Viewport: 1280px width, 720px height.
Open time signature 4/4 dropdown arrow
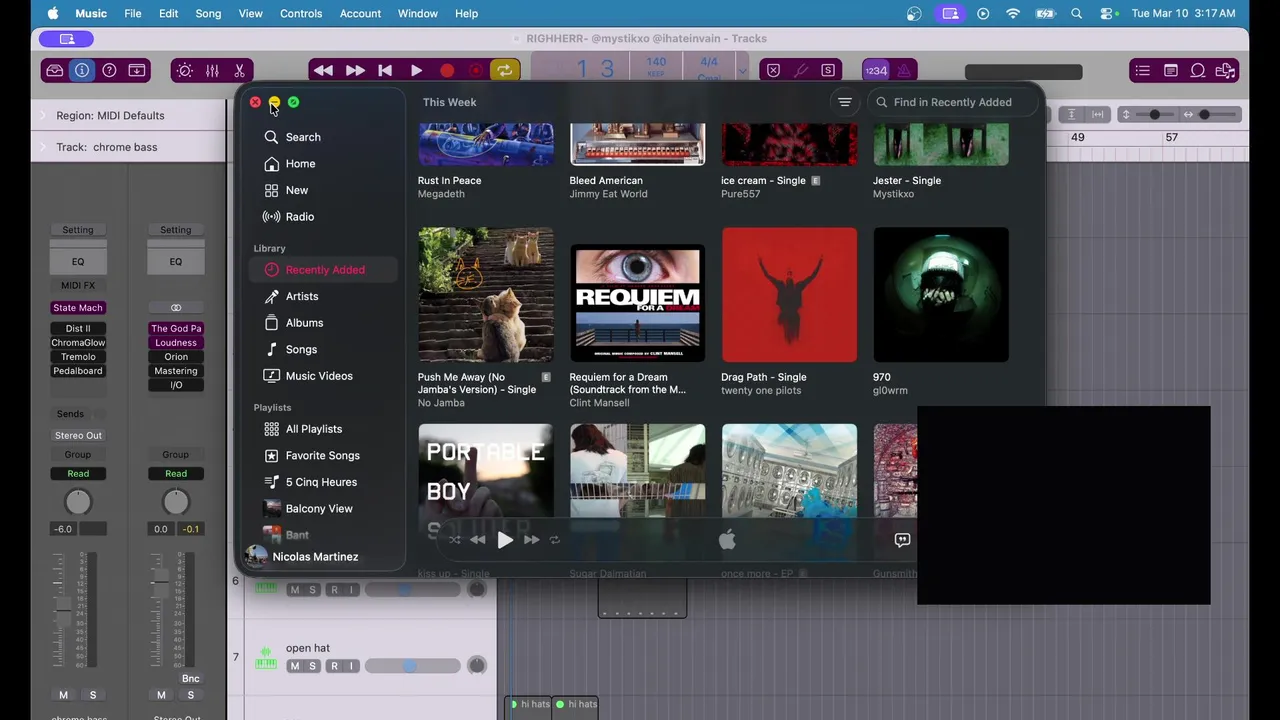click(742, 70)
